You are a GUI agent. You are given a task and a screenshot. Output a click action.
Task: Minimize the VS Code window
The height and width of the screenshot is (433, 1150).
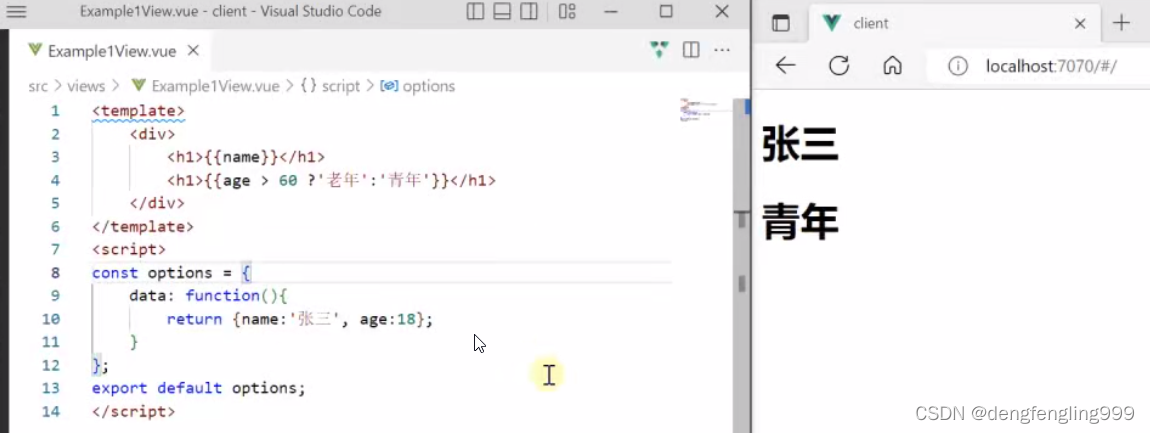point(610,12)
